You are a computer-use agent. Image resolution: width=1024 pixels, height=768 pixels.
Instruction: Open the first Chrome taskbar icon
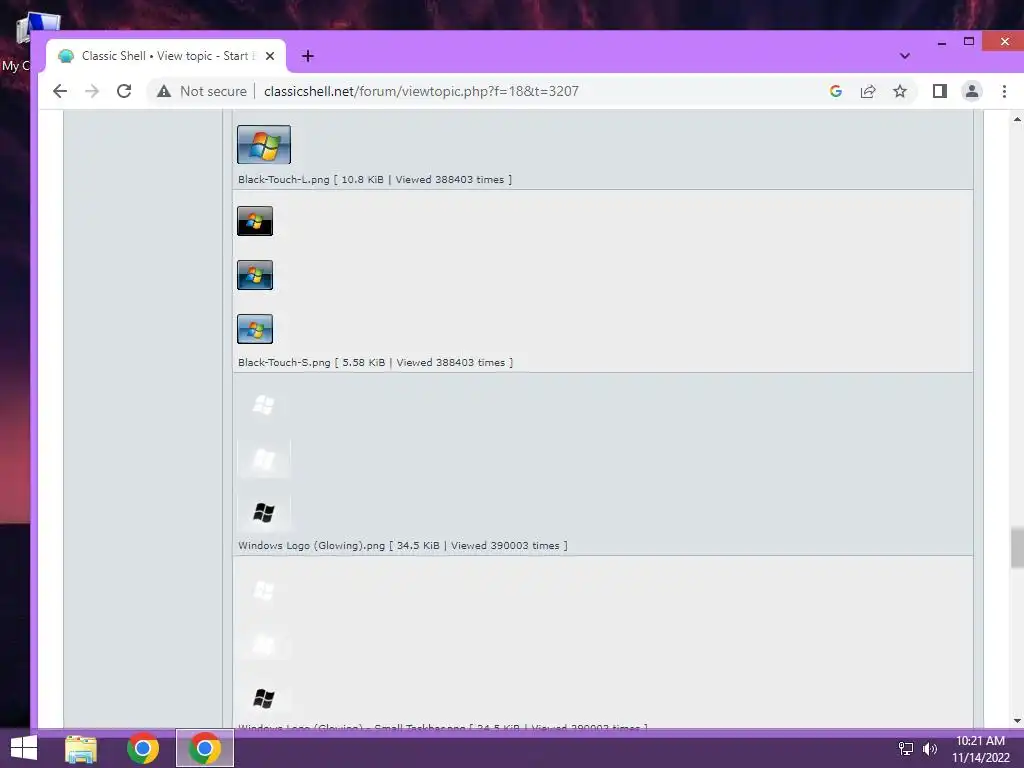click(142, 748)
